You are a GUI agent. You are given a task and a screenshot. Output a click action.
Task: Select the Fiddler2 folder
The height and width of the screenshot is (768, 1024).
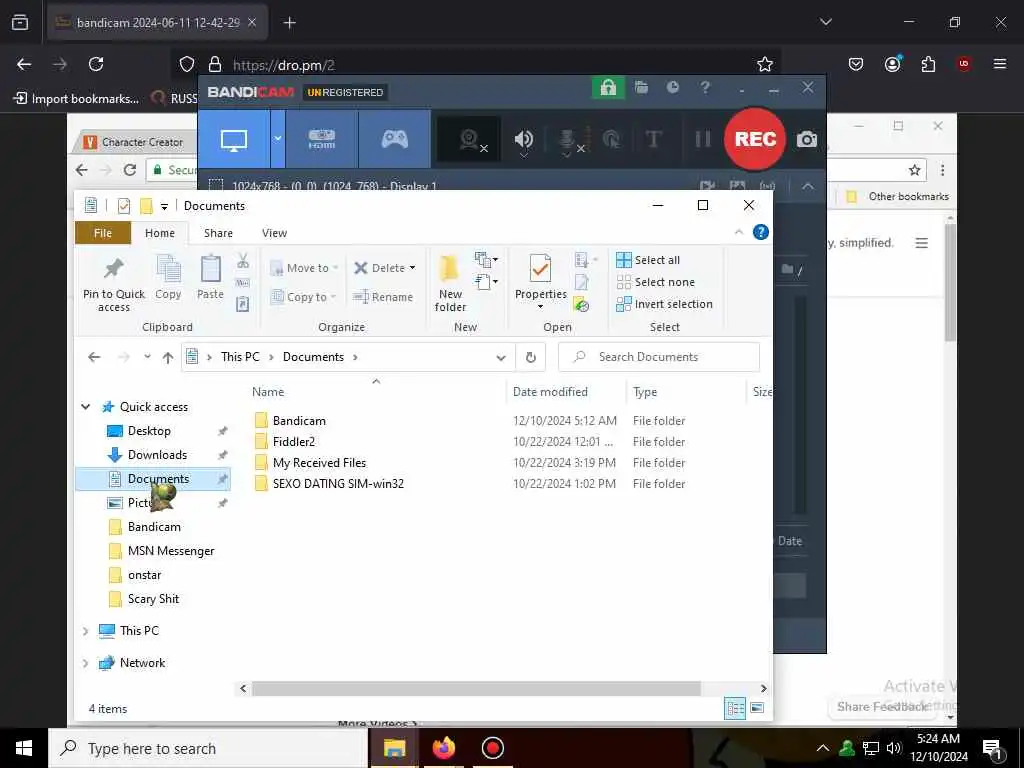[293, 442]
